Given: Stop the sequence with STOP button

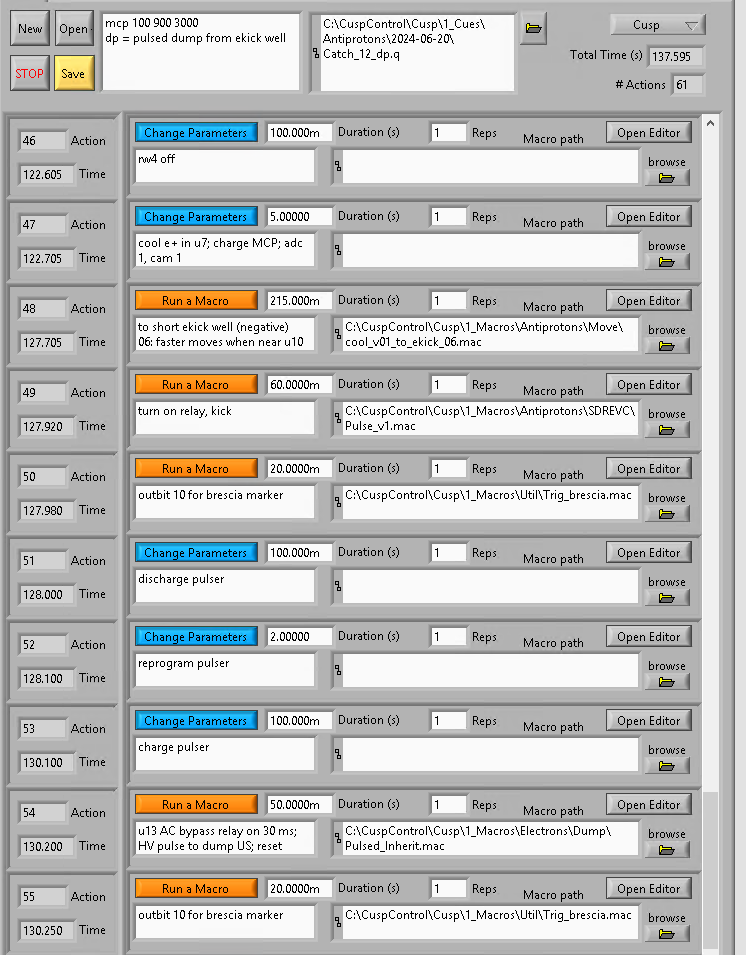Looking at the screenshot, I should tap(30, 74).
